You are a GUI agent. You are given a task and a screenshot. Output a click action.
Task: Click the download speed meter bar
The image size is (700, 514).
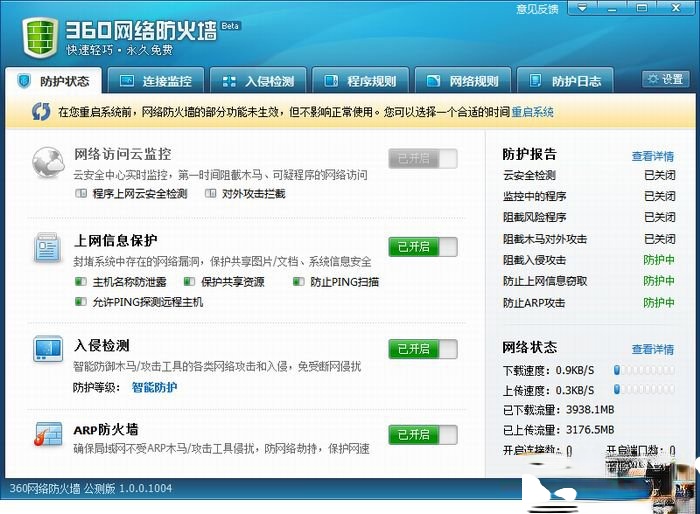point(644,370)
